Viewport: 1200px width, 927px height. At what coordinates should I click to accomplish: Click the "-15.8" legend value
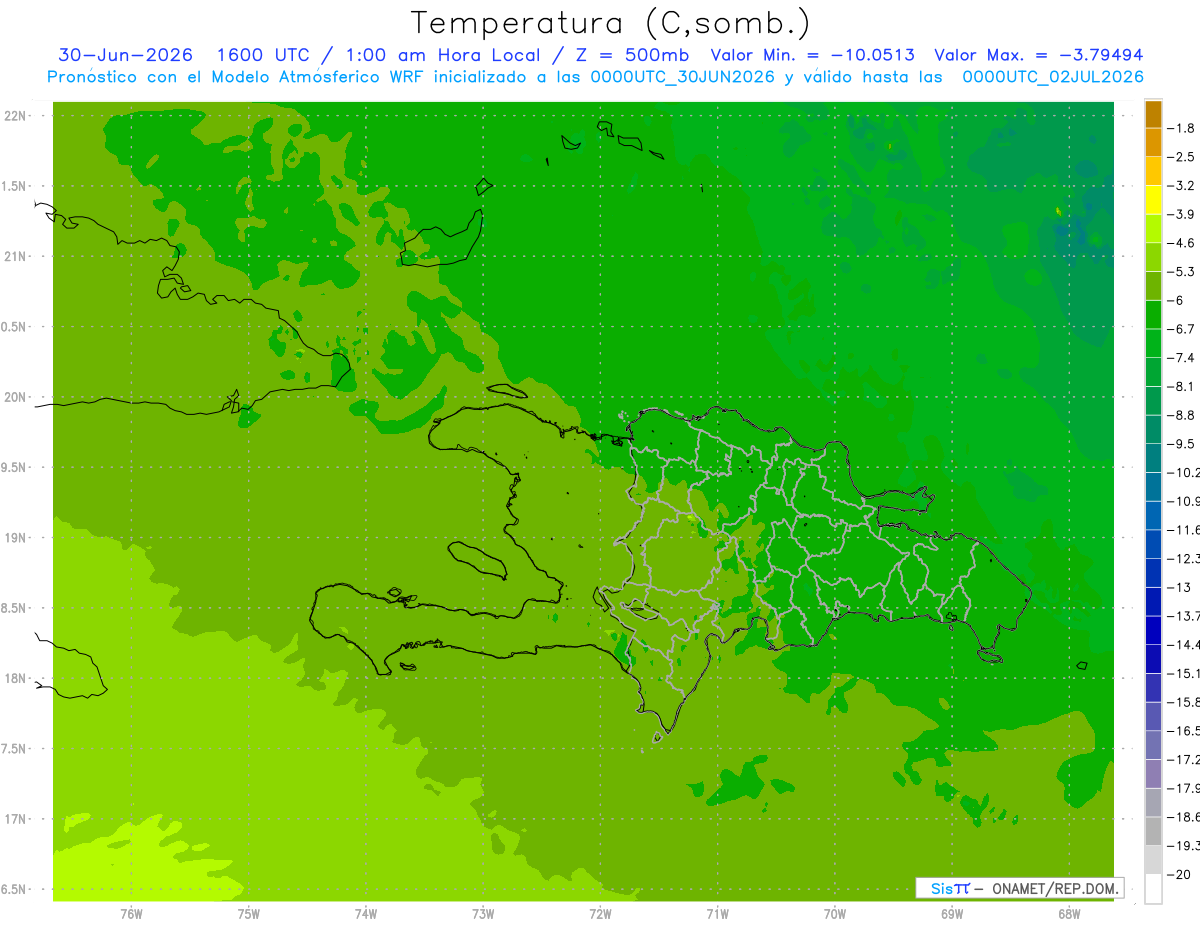pos(1183,702)
